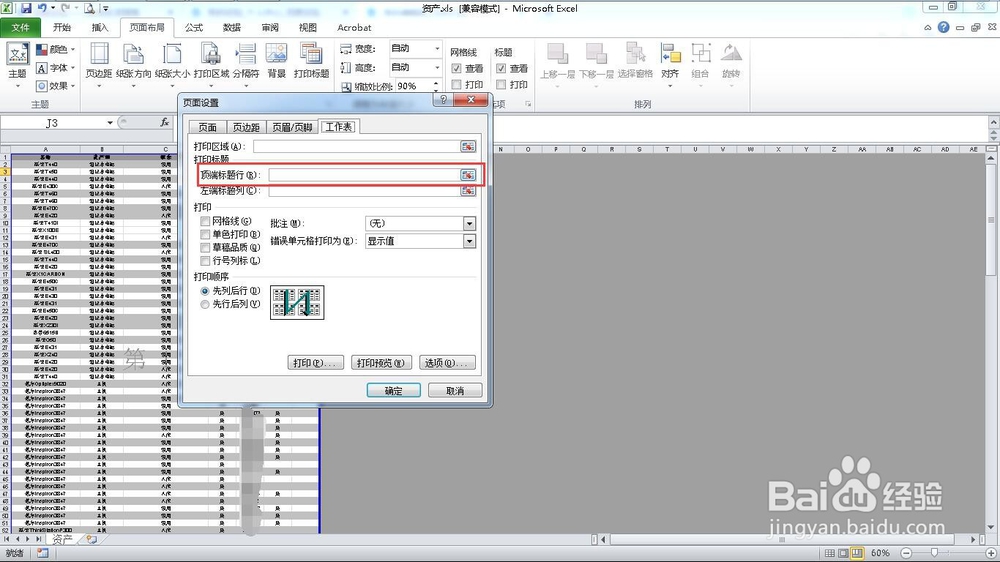Viewport: 1000px width, 562px height.
Task: Toggle 网格线 查看 checkbox in ribbon
Action: click(x=456, y=68)
